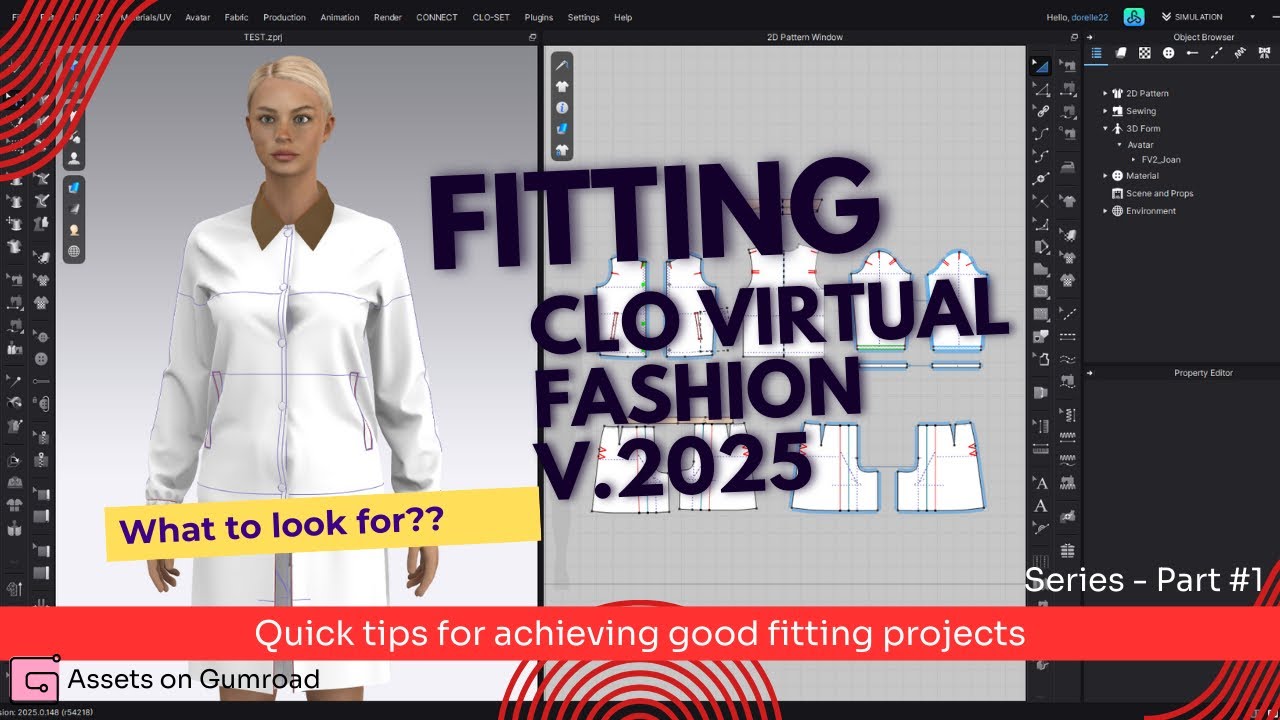Image resolution: width=1280 pixels, height=720 pixels.
Task: Collapse the 3D Form tree node
Action: tap(1105, 128)
